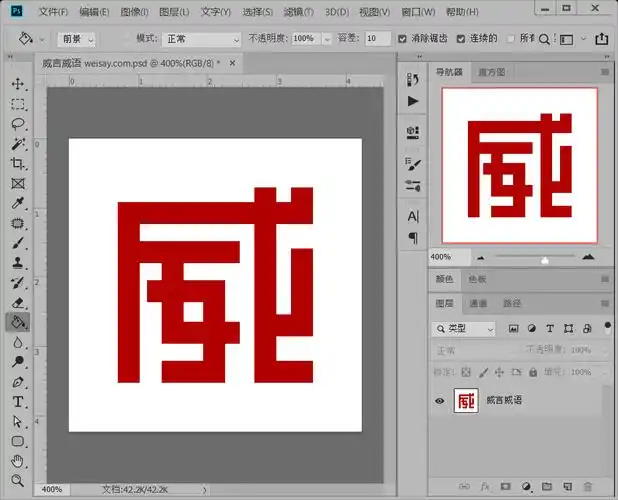Viewport: 618px width, 500px height.
Task: Choose the Horizontal Type tool
Action: click(x=18, y=401)
